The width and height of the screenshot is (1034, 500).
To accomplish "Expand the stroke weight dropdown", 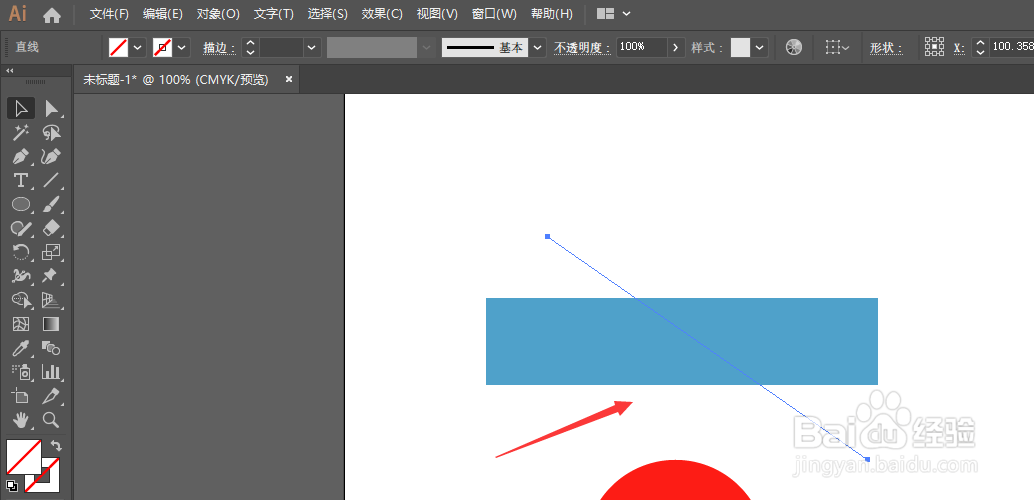I will click(313, 47).
